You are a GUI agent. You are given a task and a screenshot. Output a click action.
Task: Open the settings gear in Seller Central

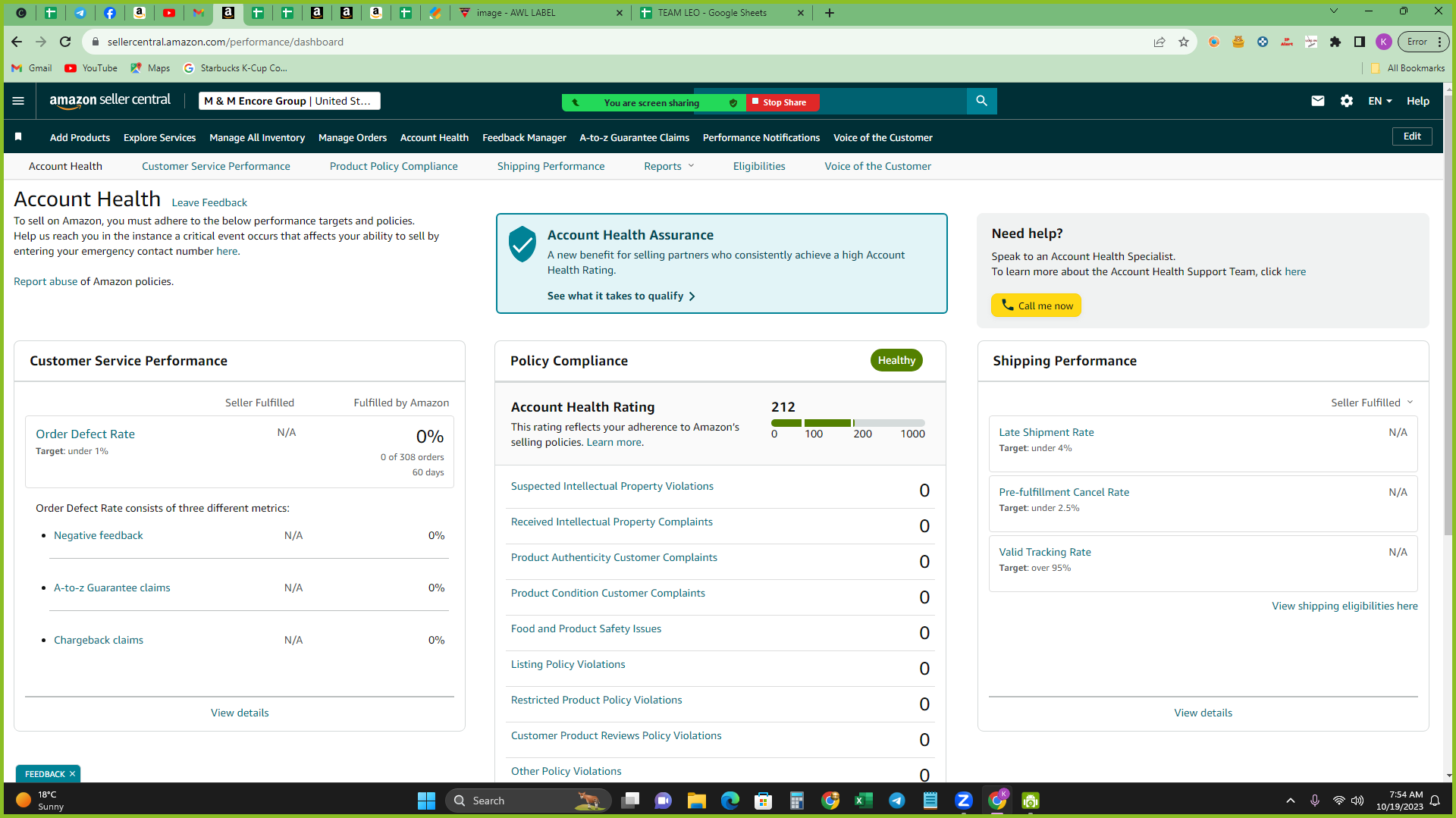coord(1347,101)
